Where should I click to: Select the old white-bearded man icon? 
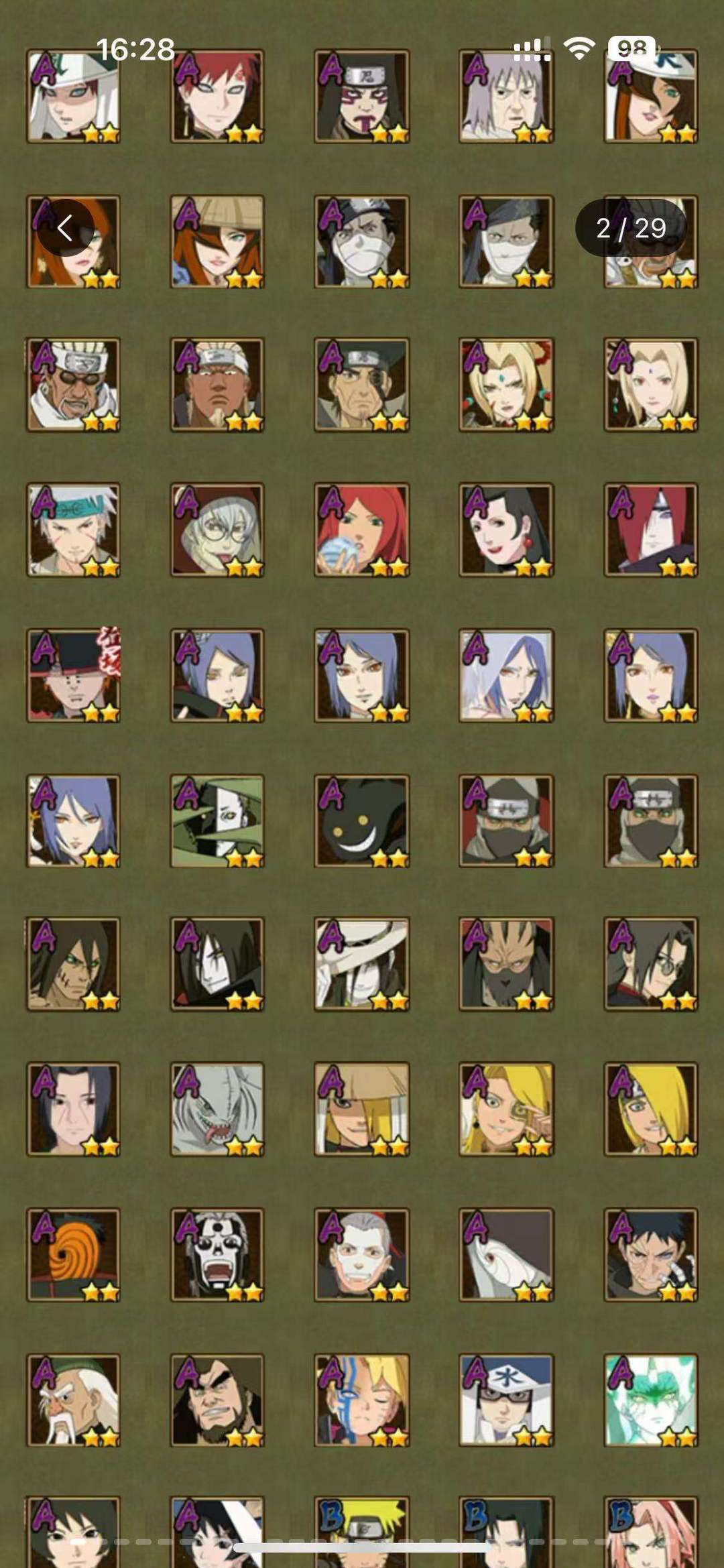pos(73,1400)
